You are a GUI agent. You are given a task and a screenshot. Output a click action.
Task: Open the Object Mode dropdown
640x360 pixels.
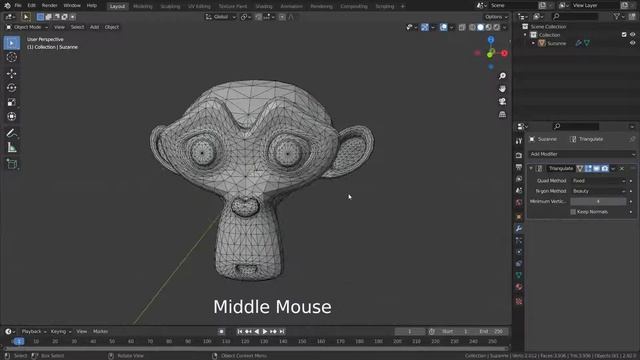click(27, 27)
